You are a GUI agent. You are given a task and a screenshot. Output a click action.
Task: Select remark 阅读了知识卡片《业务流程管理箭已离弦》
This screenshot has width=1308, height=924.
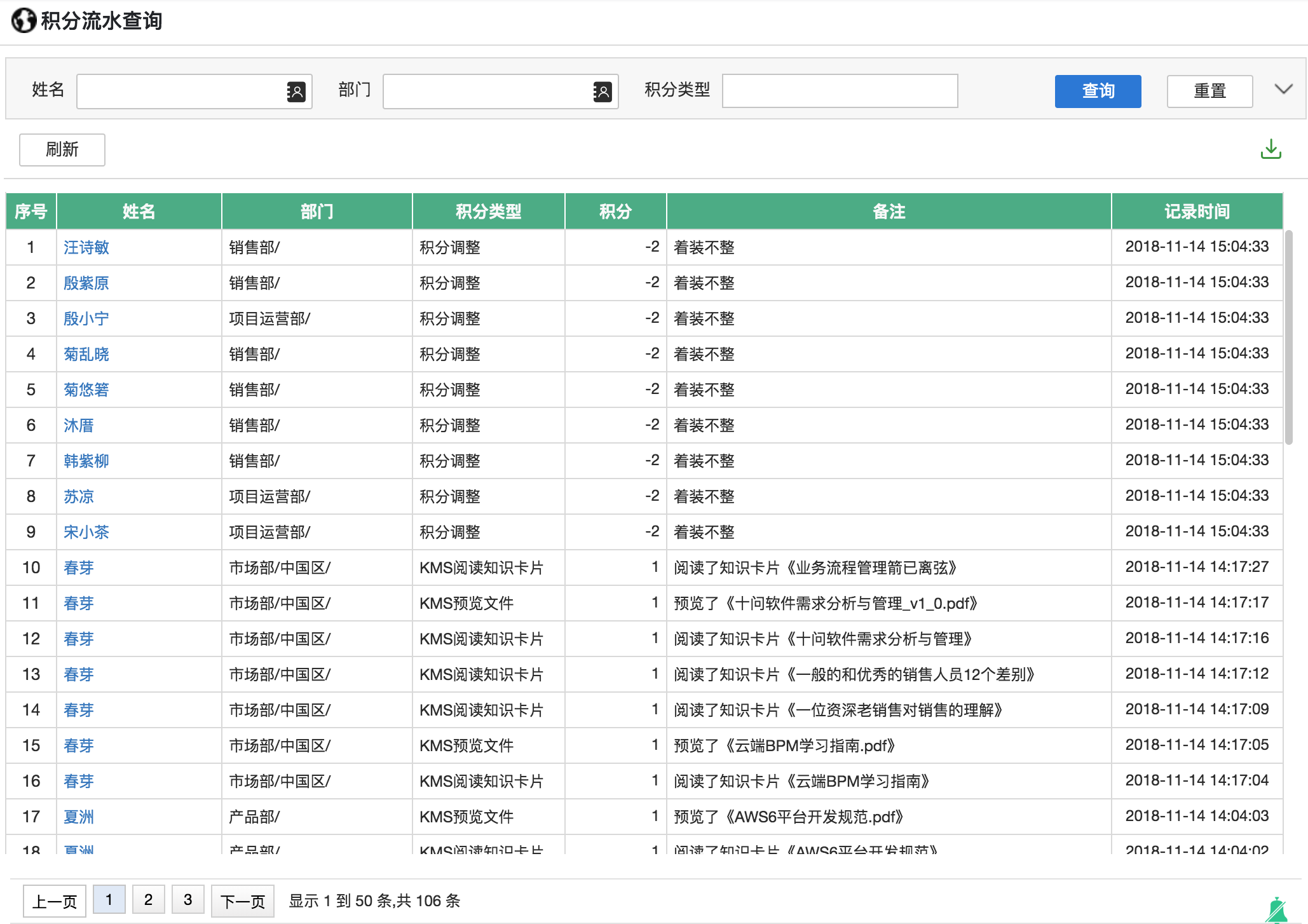(x=815, y=567)
